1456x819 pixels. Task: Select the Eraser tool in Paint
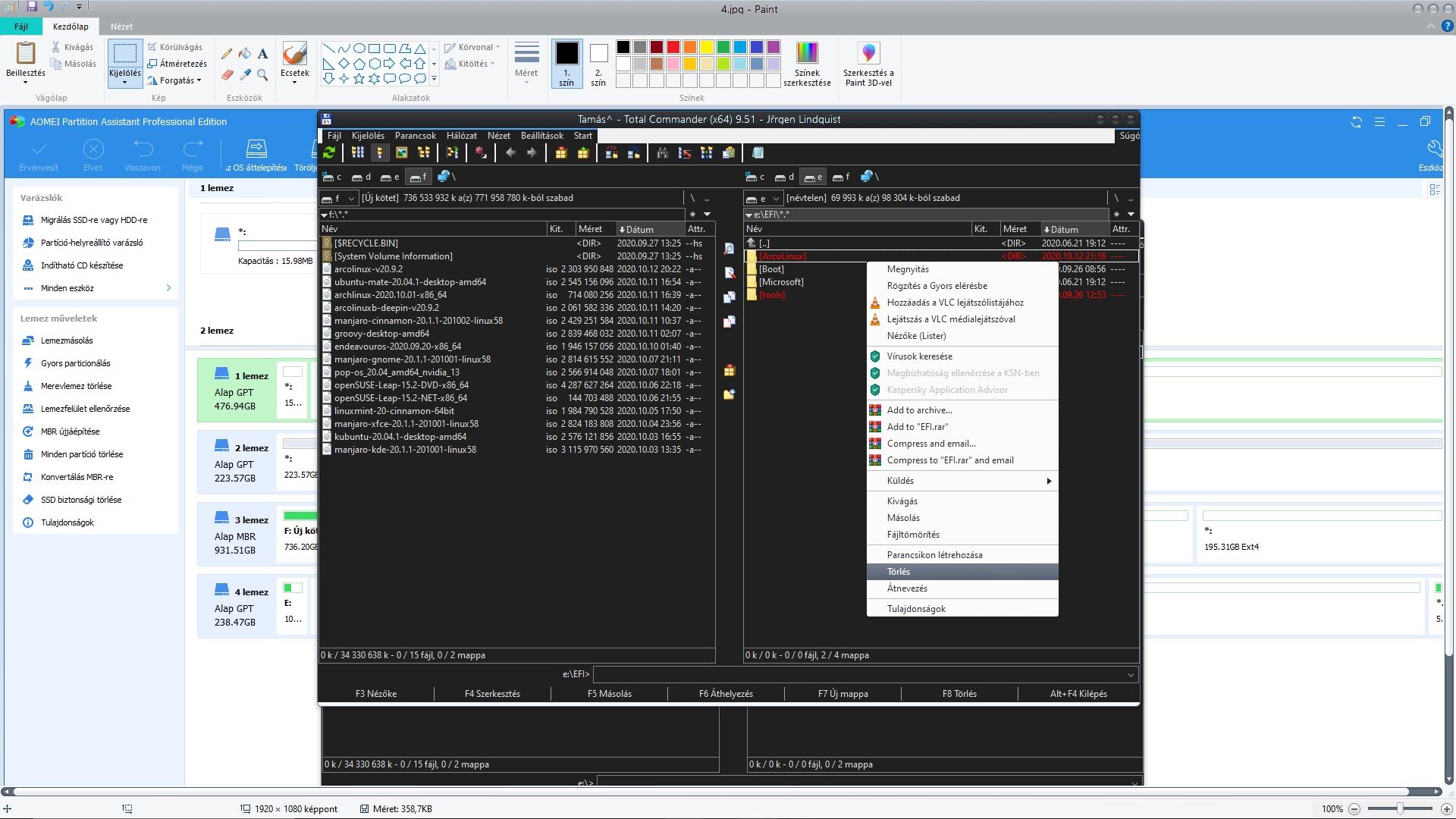(227, 74)
